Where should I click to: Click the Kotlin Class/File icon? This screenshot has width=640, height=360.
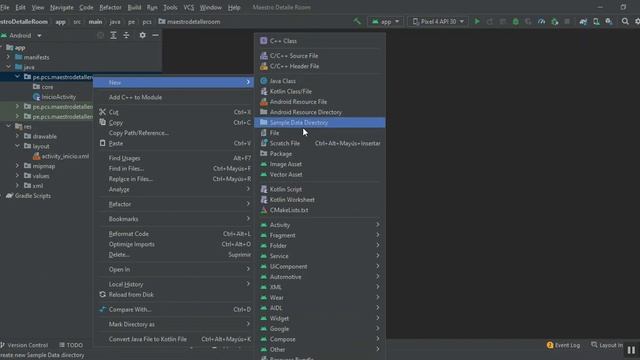(264, 91)
